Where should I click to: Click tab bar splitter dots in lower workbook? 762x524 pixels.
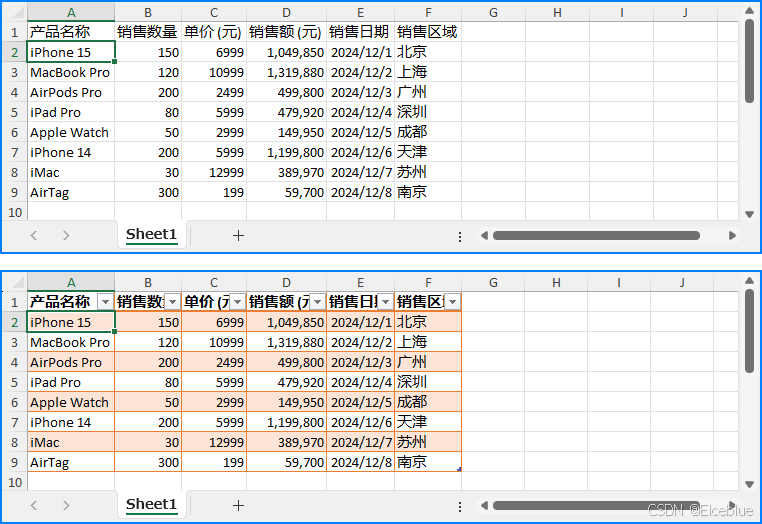coord(460,507)
